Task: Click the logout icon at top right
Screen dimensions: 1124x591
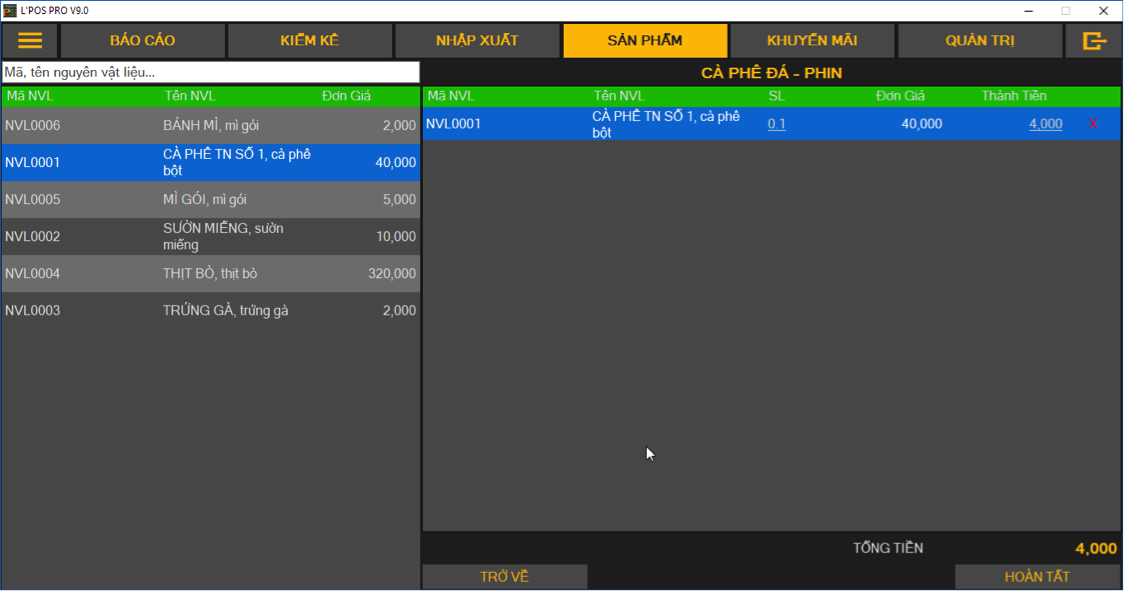Action: (1094, 41)
